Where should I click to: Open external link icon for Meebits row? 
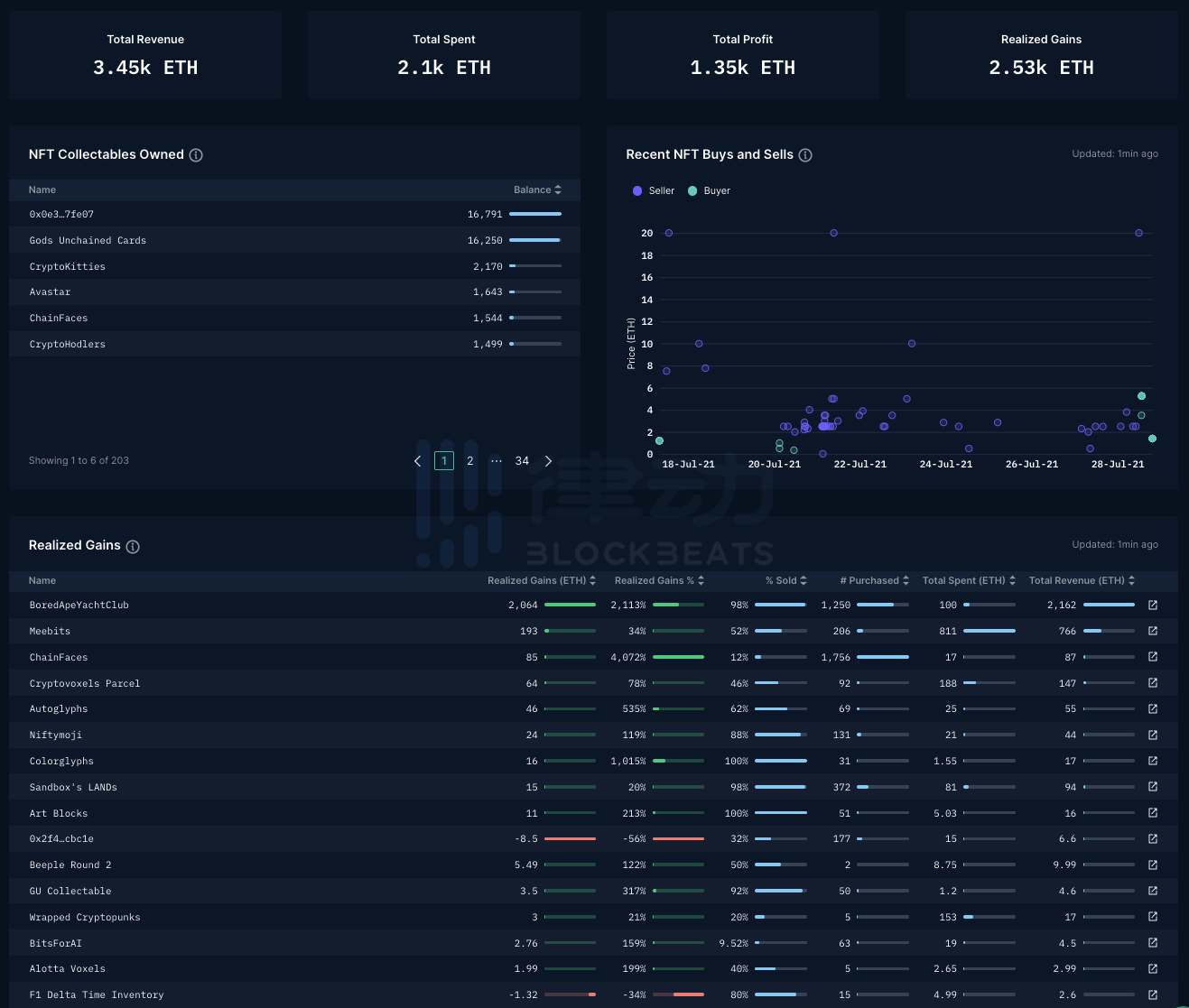click(x=1153, y=631)
